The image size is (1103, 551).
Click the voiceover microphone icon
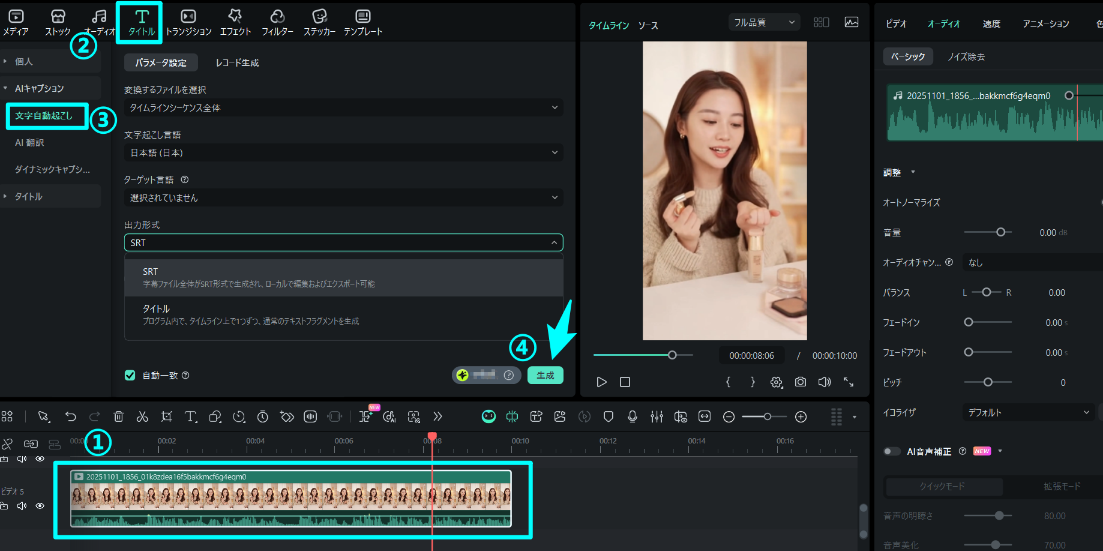[632, 416]
